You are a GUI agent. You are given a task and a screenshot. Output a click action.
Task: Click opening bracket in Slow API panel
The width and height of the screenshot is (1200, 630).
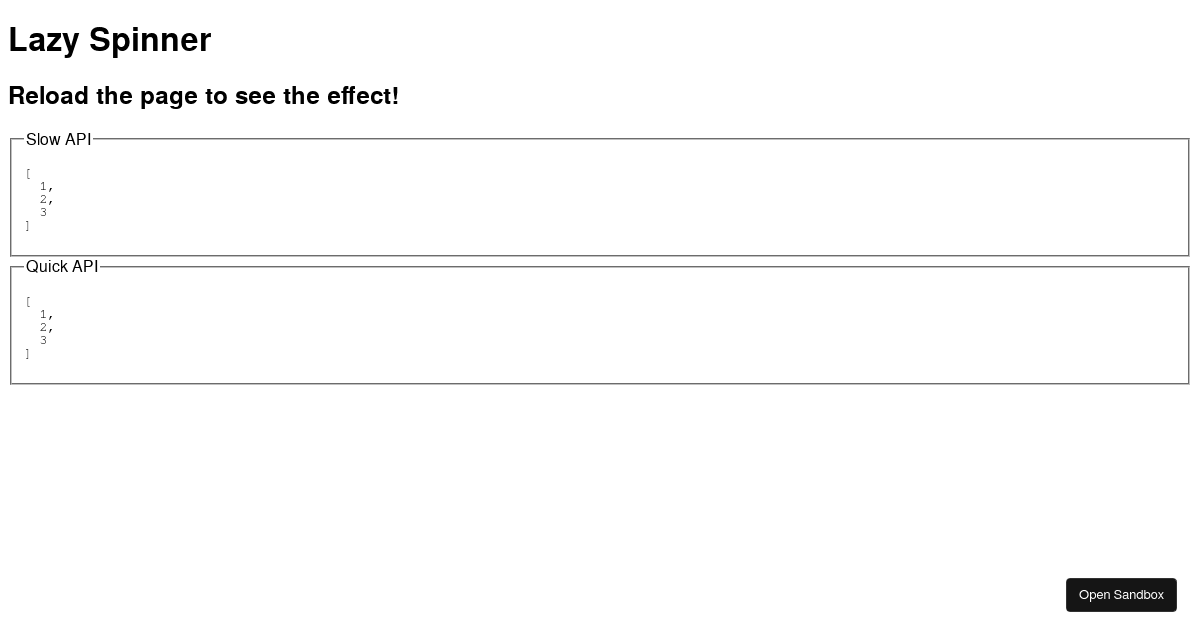28,173
